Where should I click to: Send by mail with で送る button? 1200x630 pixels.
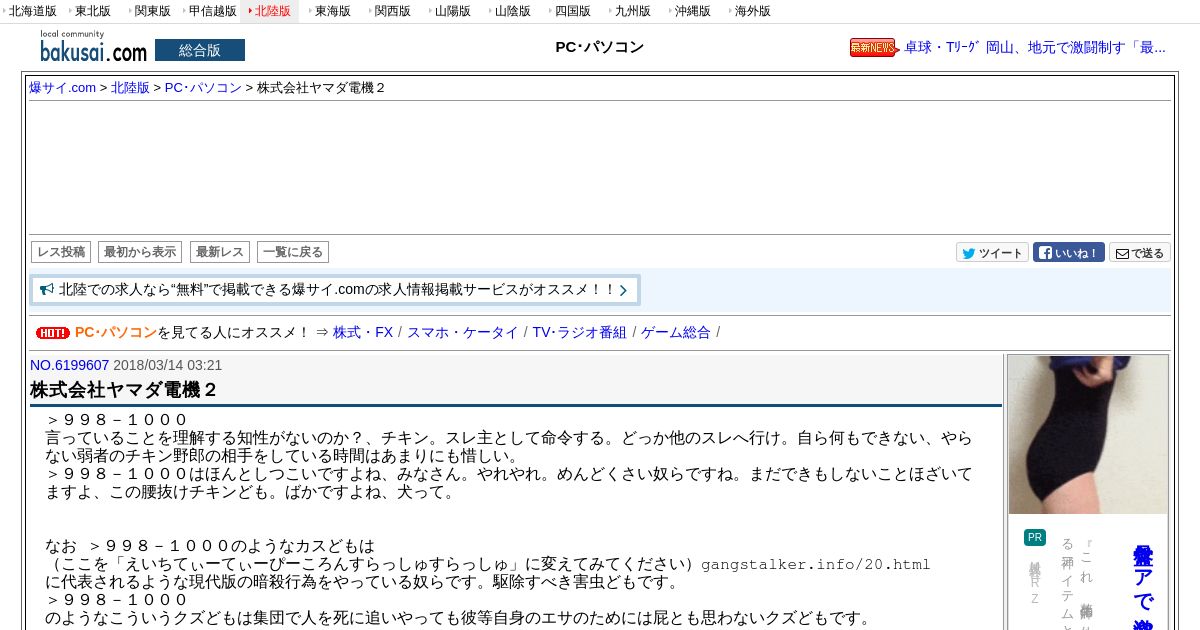pos(1140,253)
